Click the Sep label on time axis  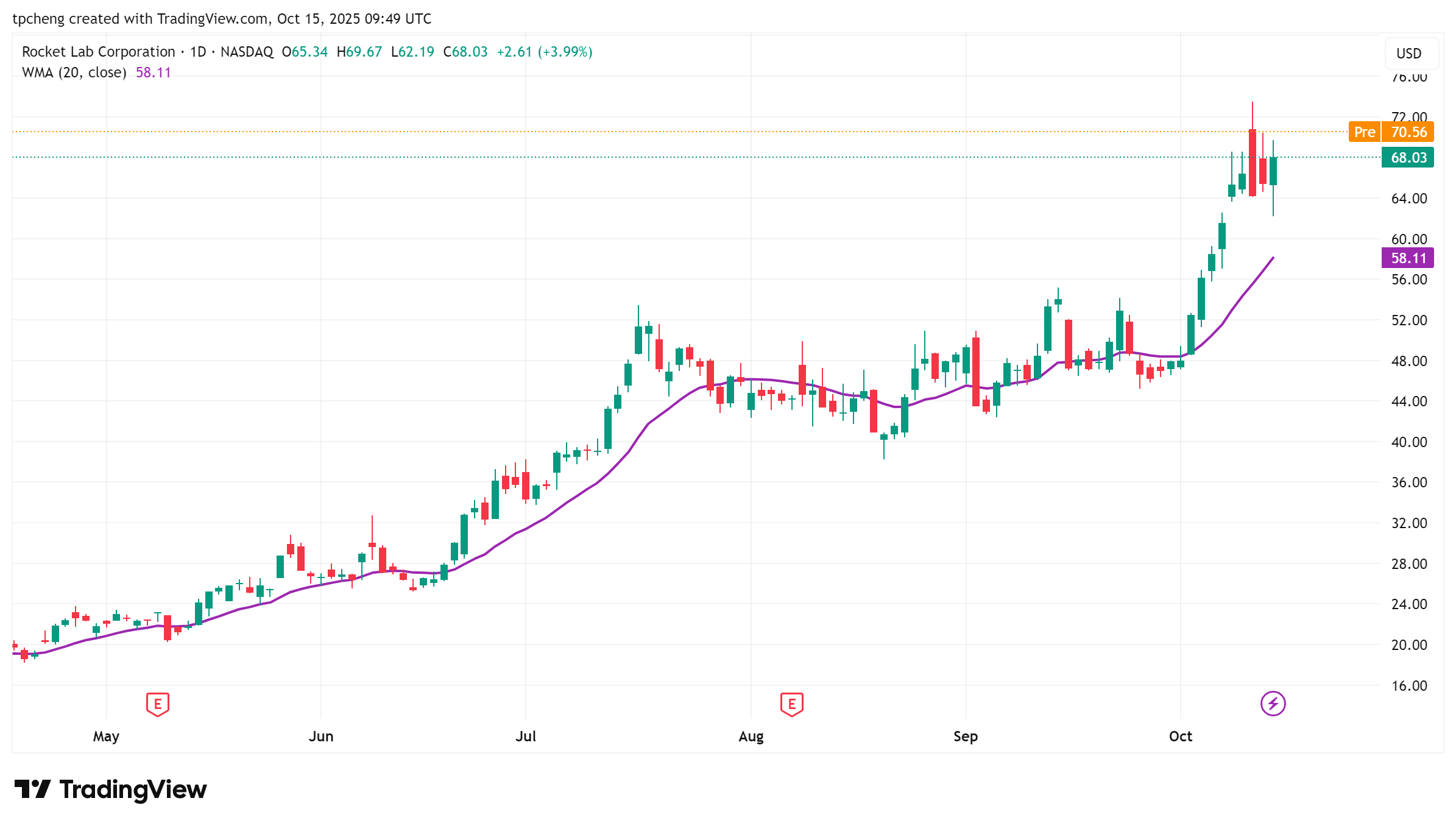966,736
